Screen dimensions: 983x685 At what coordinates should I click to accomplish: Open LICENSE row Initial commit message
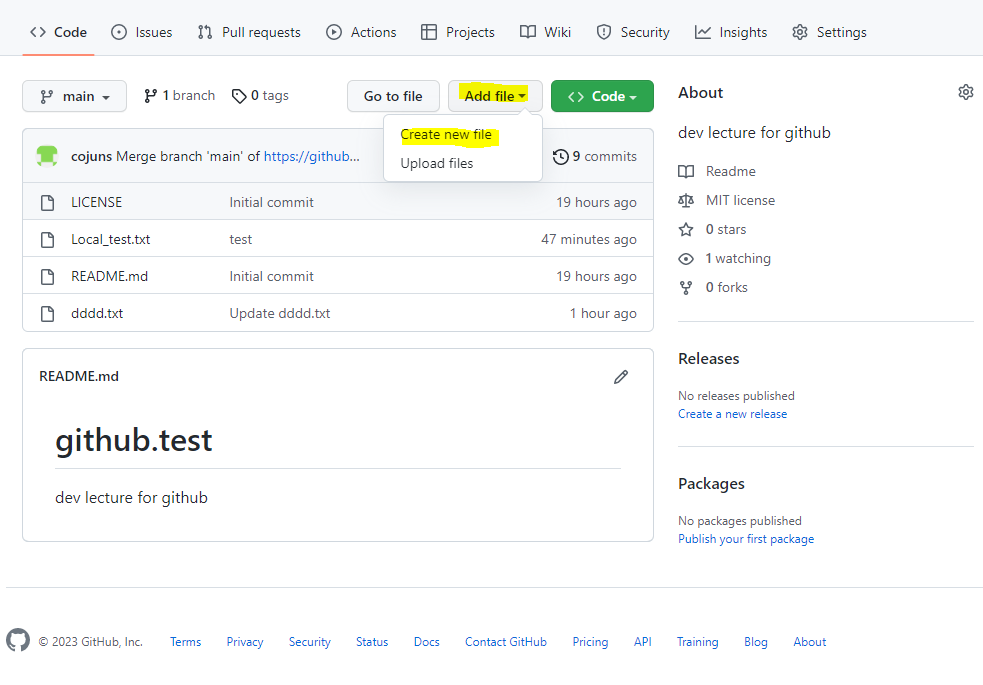click(x=271, y=202)
